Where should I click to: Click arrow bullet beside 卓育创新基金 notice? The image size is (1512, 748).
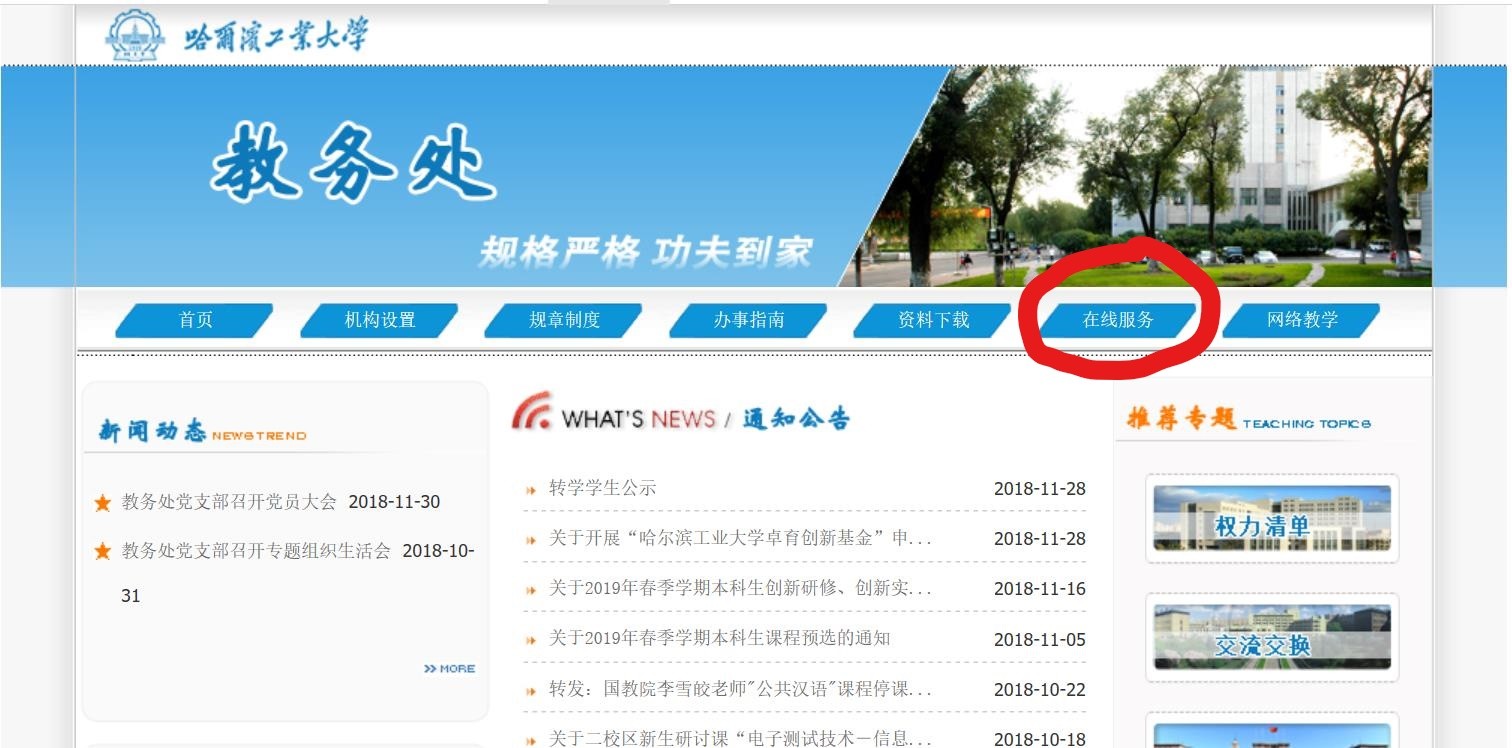531,540
